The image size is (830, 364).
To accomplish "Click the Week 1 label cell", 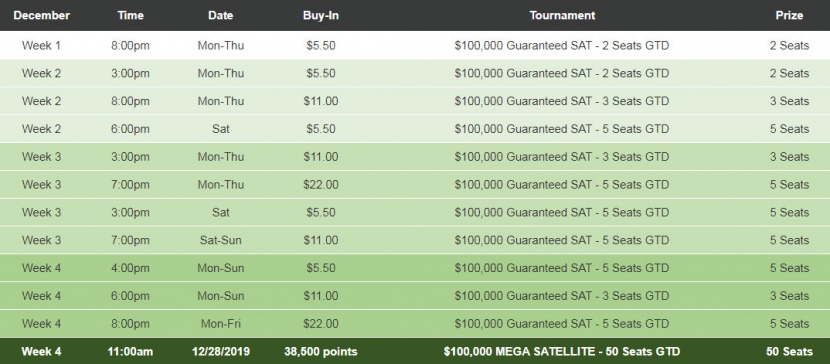I will (41, 46).
